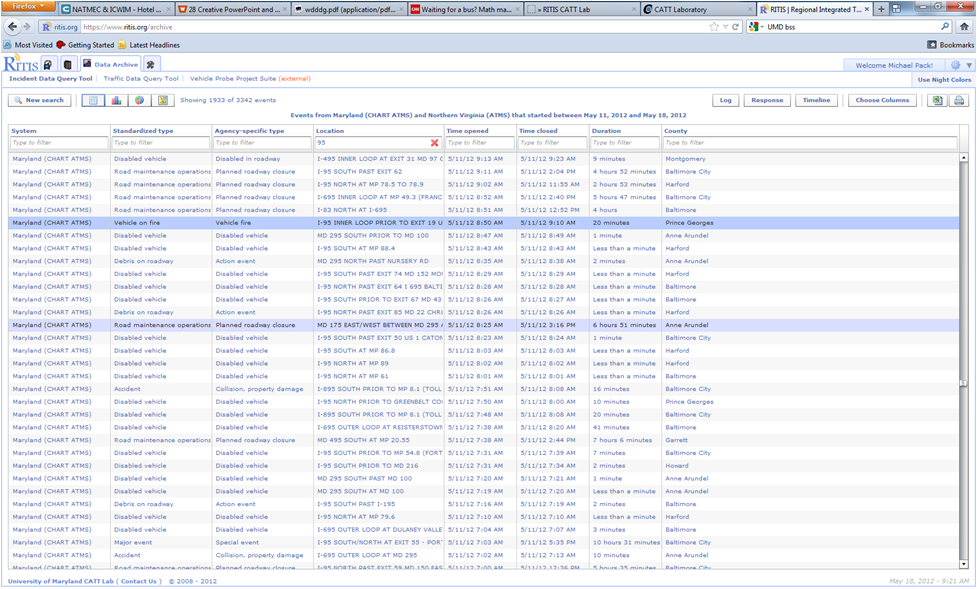The image size is (977, 589).
Task: Open the Contact Us link in the footer
Action: (139, 581)
